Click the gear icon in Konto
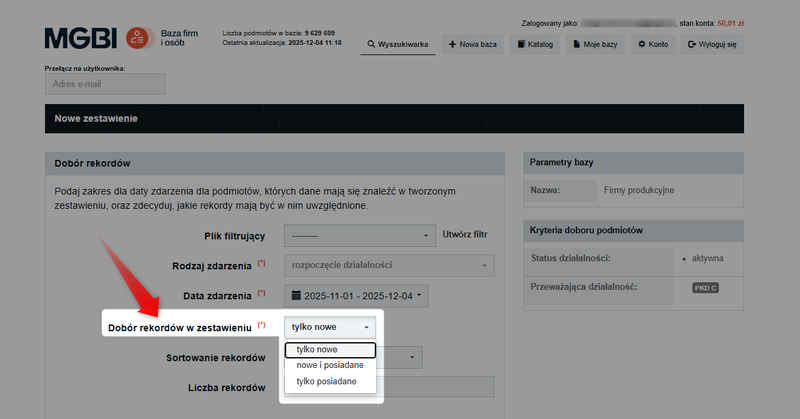Viewport: 800px width, 419px height. [x=641, y=45]
